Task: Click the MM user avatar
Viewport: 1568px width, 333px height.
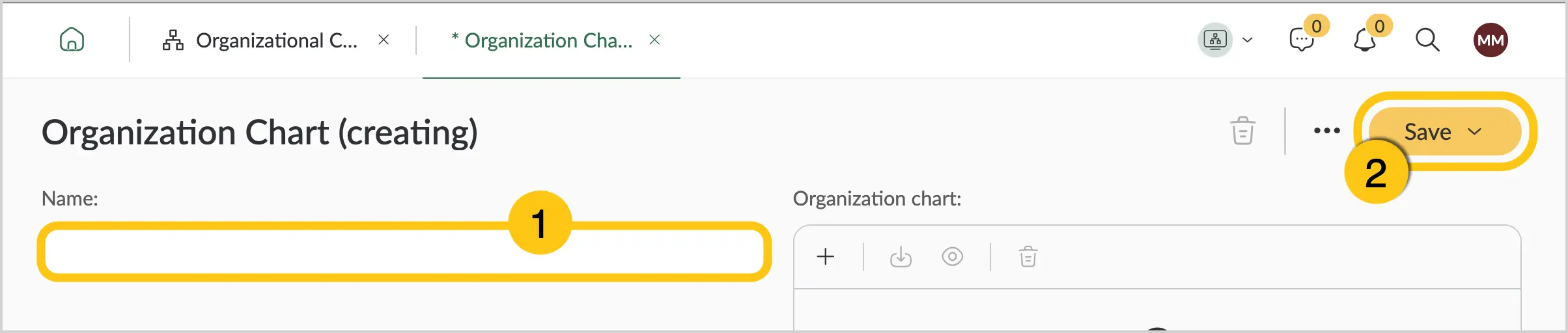Action: coord(1491,40)
